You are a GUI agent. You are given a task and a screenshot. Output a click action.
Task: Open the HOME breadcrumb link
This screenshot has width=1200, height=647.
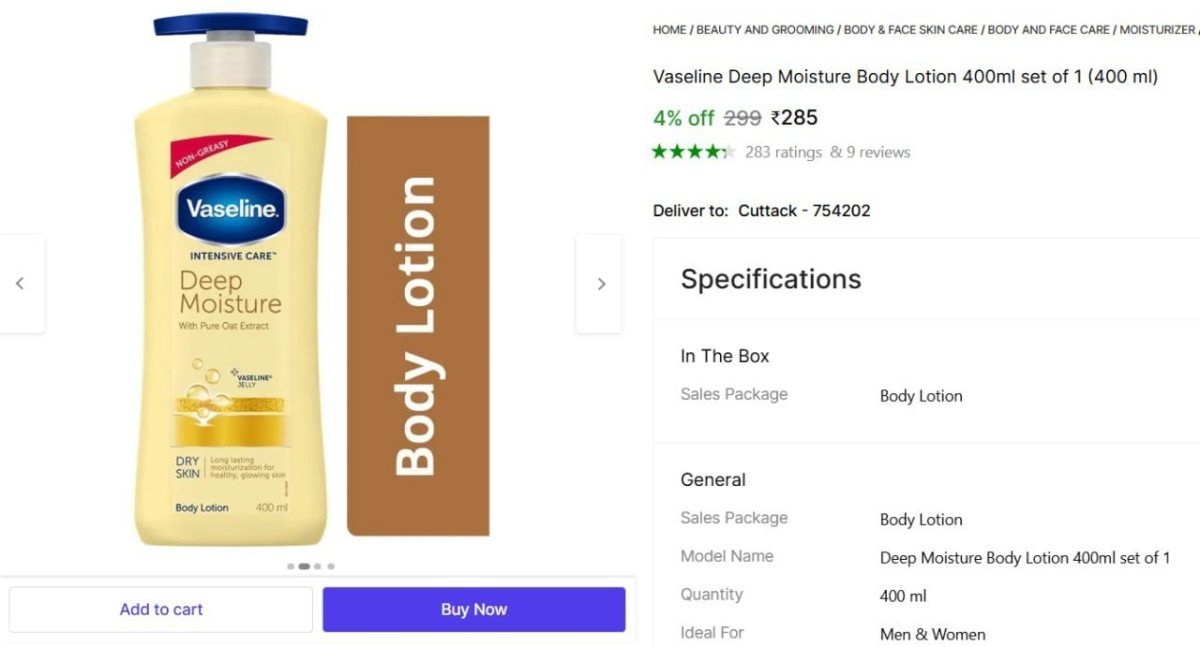click(668, 29)
